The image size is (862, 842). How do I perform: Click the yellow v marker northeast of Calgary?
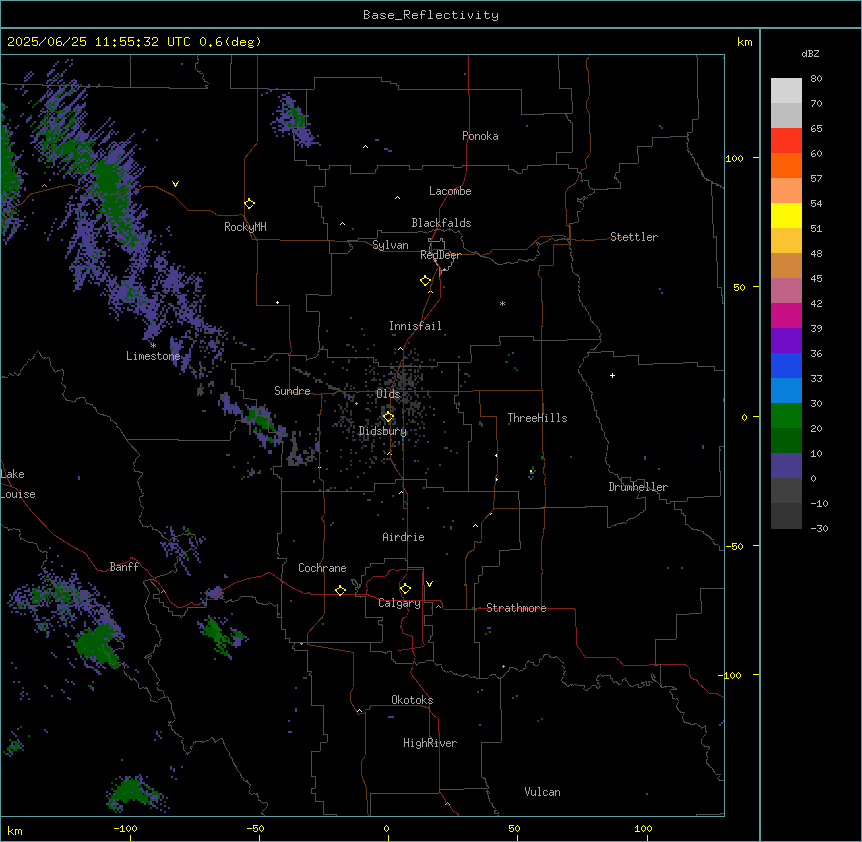(x=429, y=584)
